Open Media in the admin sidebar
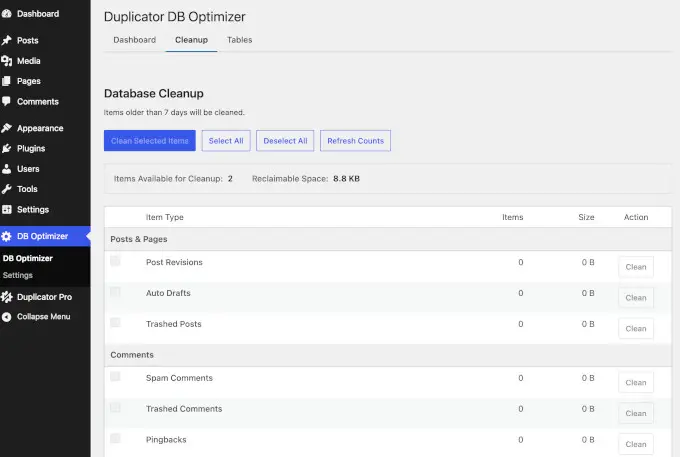680x457 pixels. [x=45, y=61]
